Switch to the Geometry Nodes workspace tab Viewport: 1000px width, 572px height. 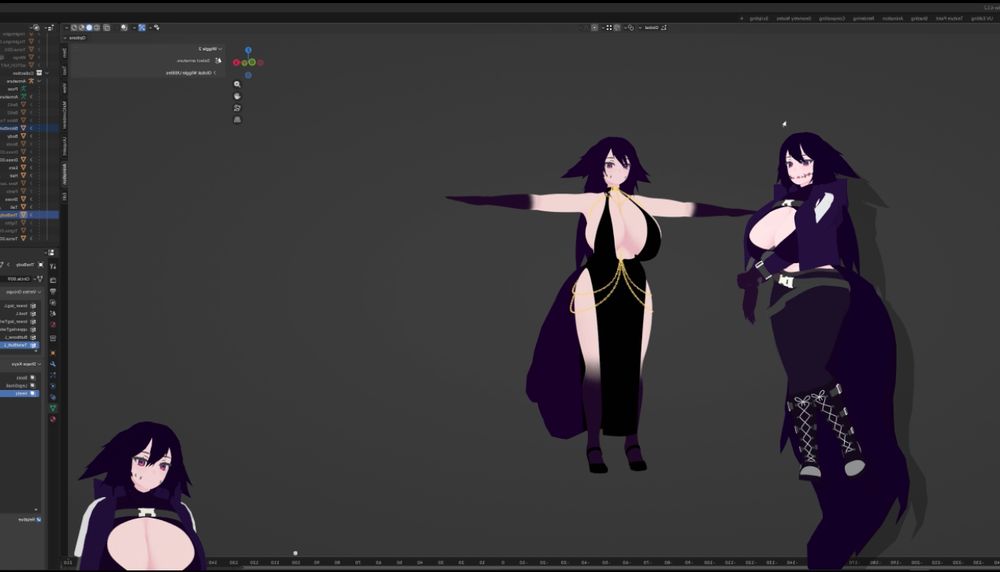click(794, 18)
